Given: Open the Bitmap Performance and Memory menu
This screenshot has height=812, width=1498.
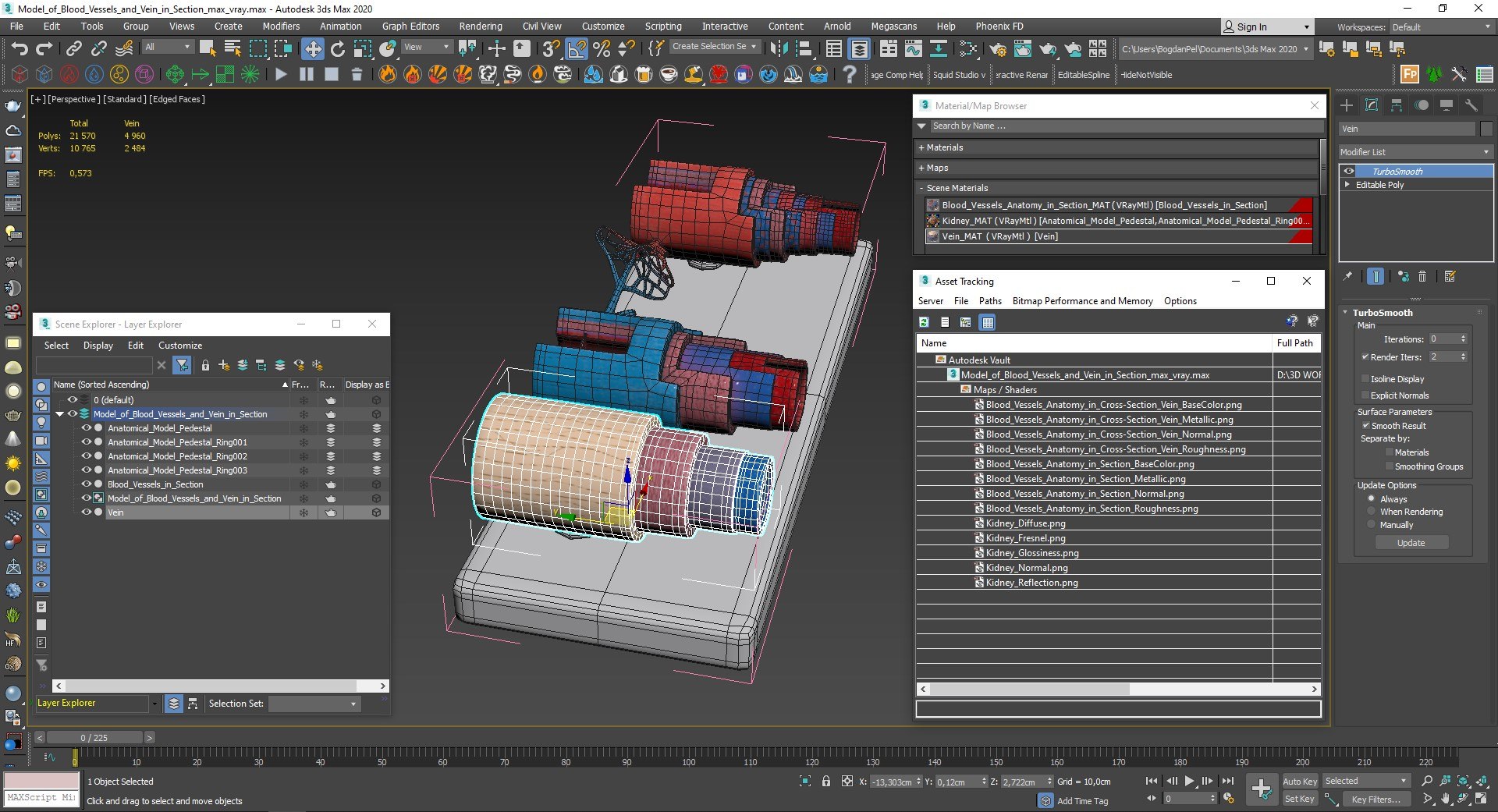Looking at the screenshot, I should [x=1081, y=301].
